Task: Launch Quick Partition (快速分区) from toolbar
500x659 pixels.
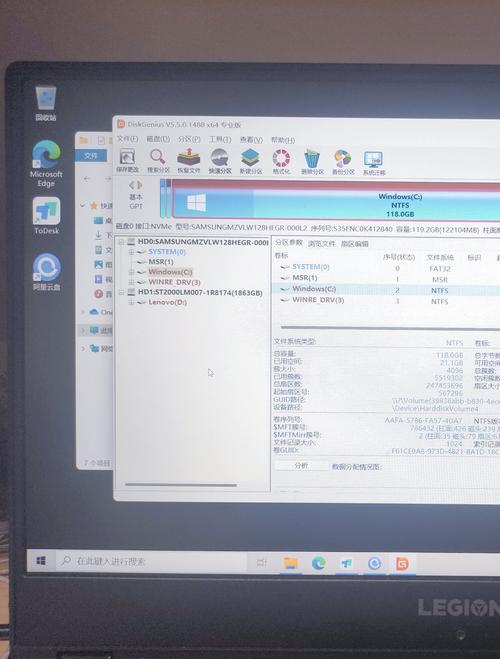Action: (220, 161)
